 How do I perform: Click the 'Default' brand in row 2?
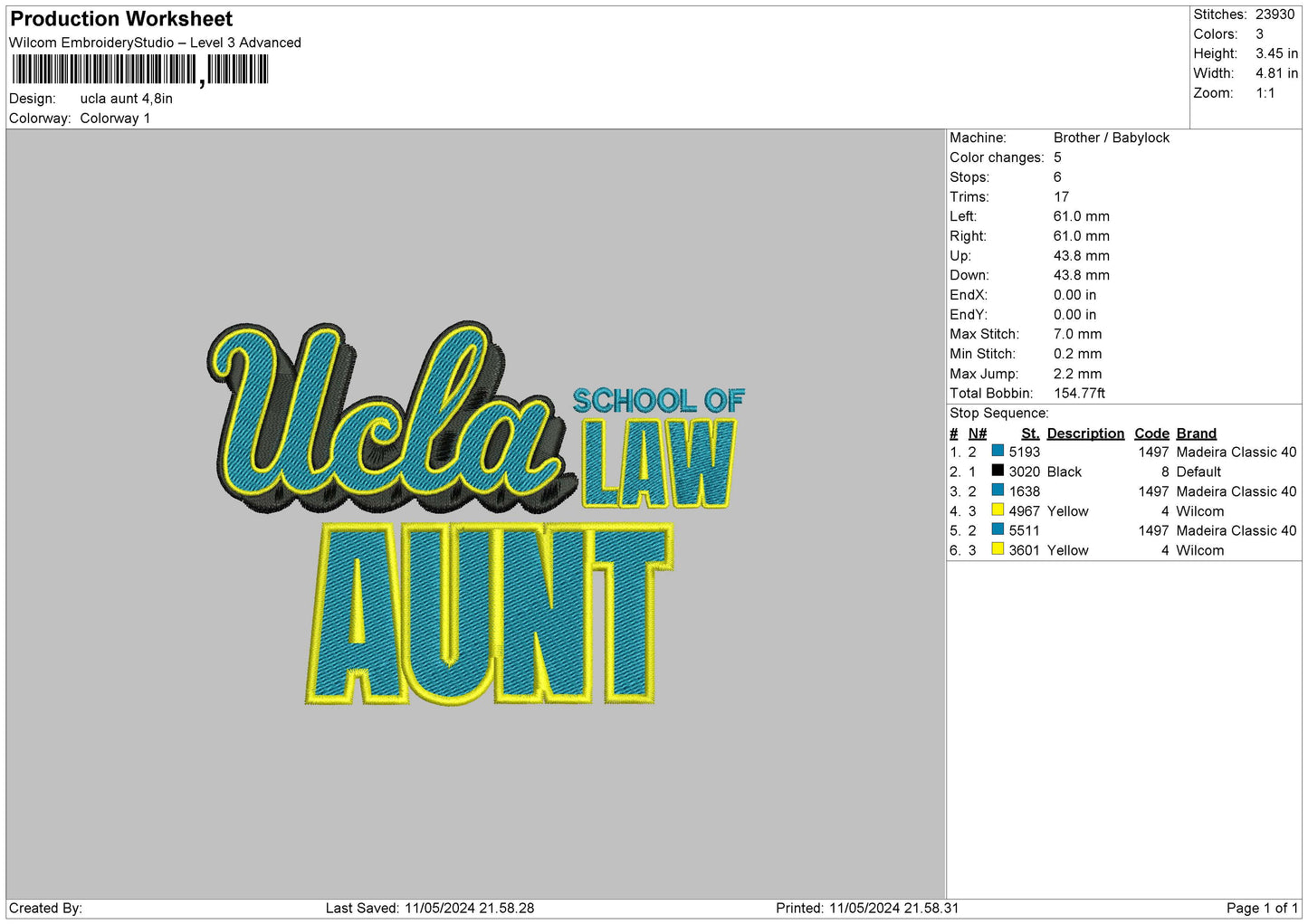pyautogui.click(x=1198, y=472)
